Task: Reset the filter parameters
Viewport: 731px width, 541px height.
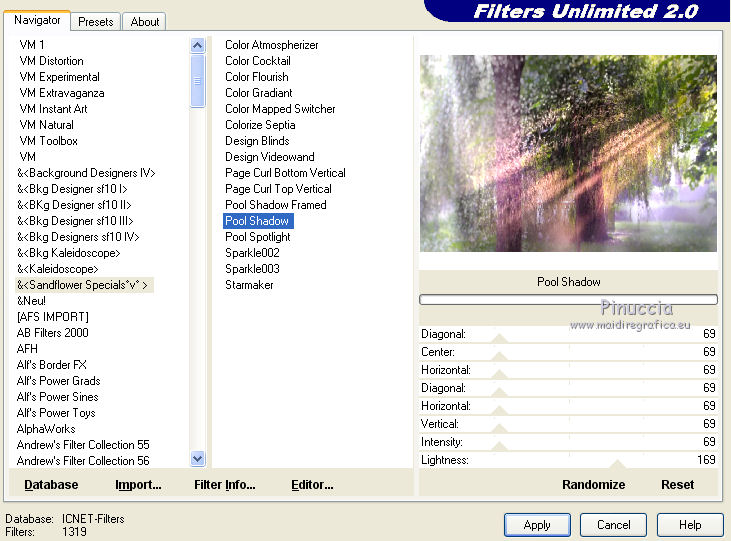Action: pyautogui.click(x=677, y=485)
